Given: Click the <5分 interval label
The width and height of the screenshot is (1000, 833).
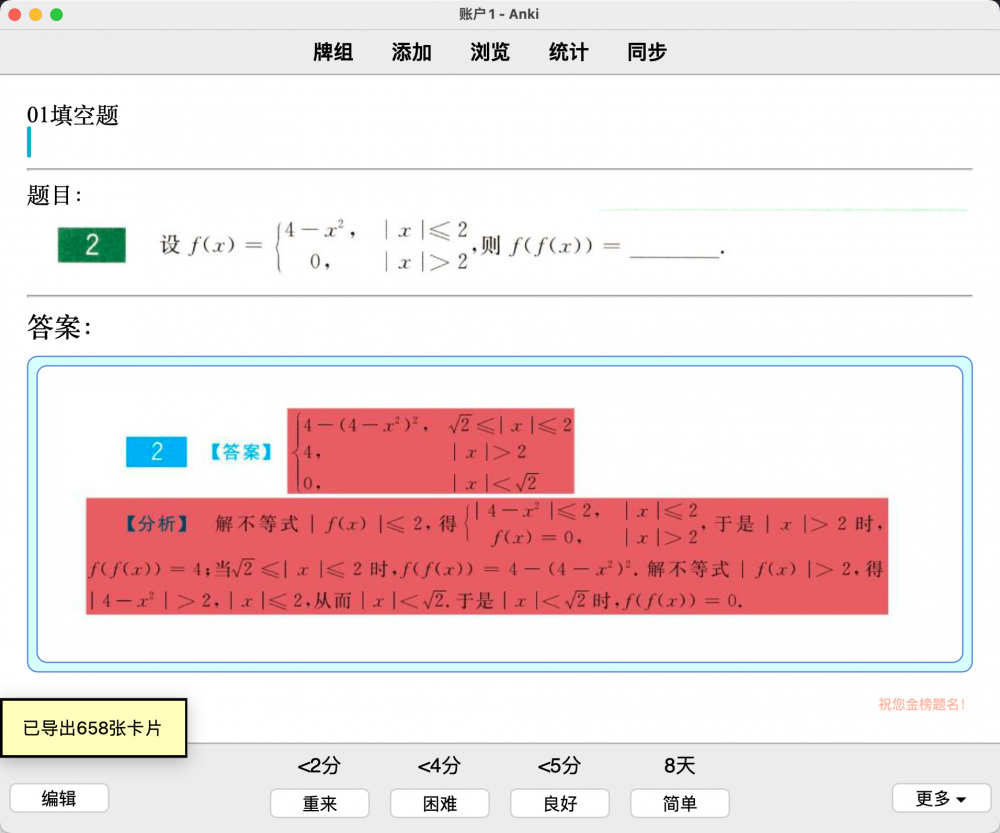Looking at the screenshot, I should pyautogui.click(x=559, y=765).
